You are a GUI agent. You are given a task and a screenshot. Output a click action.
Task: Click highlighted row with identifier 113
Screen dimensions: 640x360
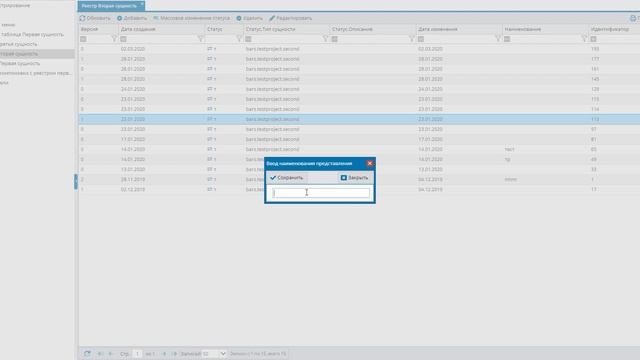click(359, 119)
